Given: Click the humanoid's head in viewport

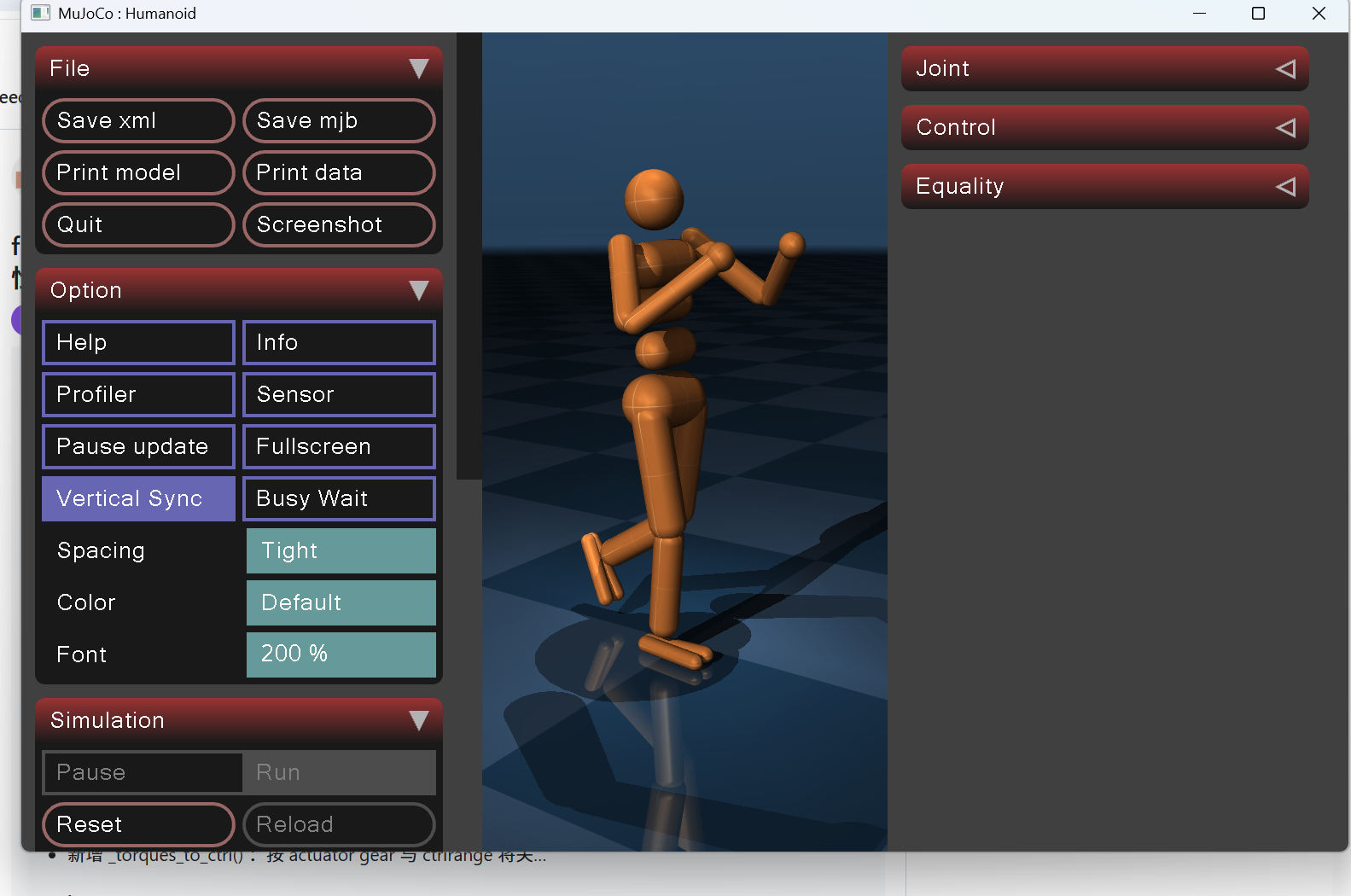Looking at the screenshot, I should tap(654, 199).
